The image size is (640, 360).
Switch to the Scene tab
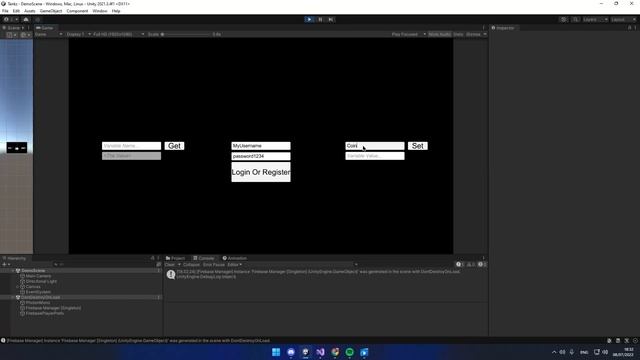(13, 28)
